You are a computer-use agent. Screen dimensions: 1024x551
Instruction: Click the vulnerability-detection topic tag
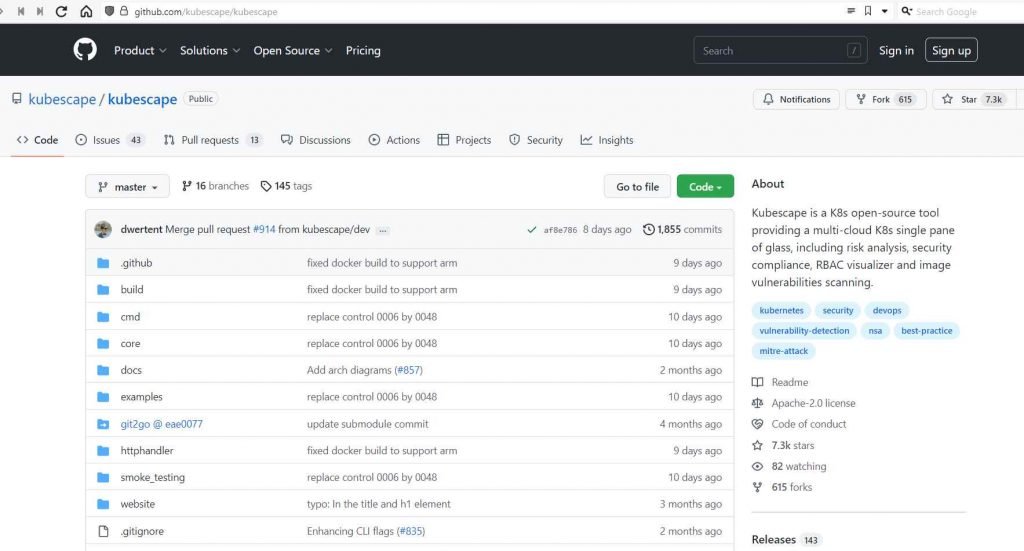(x=804, y=330)
